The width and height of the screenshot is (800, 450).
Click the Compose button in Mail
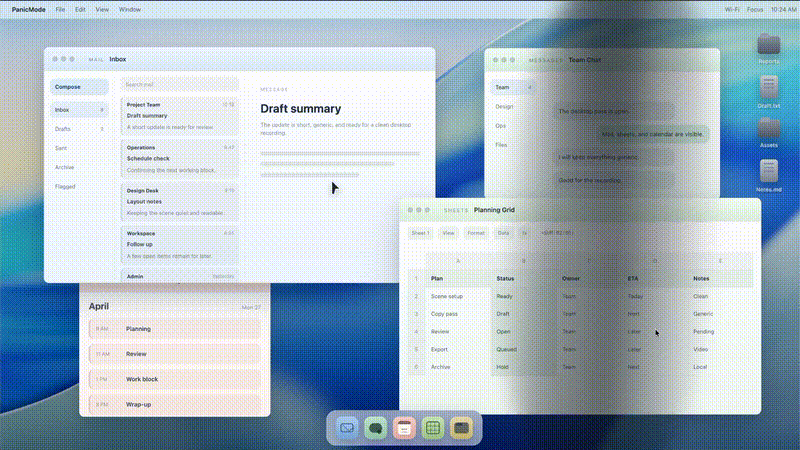pos(79,87)
